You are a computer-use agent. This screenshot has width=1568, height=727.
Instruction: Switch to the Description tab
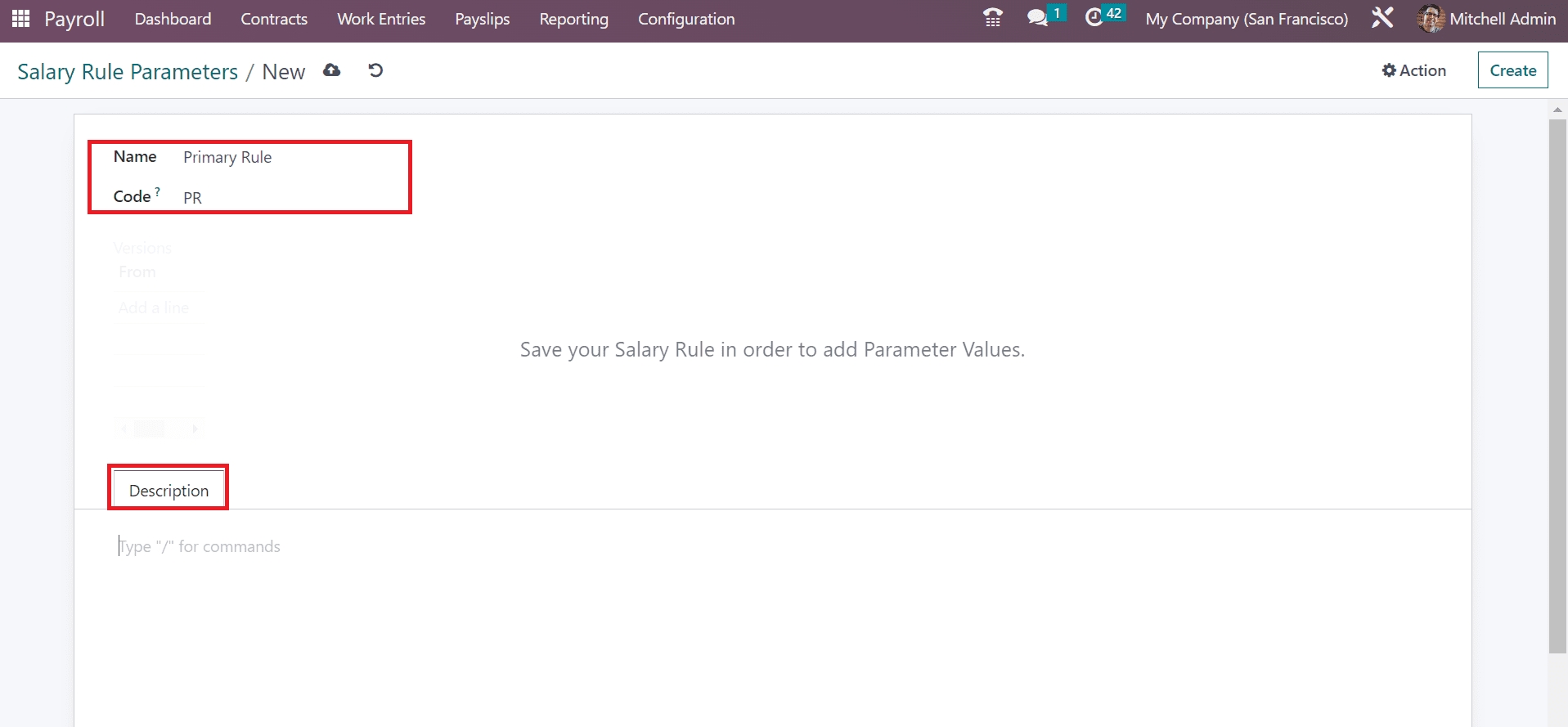pyautogui.click(x=168, y=491)
